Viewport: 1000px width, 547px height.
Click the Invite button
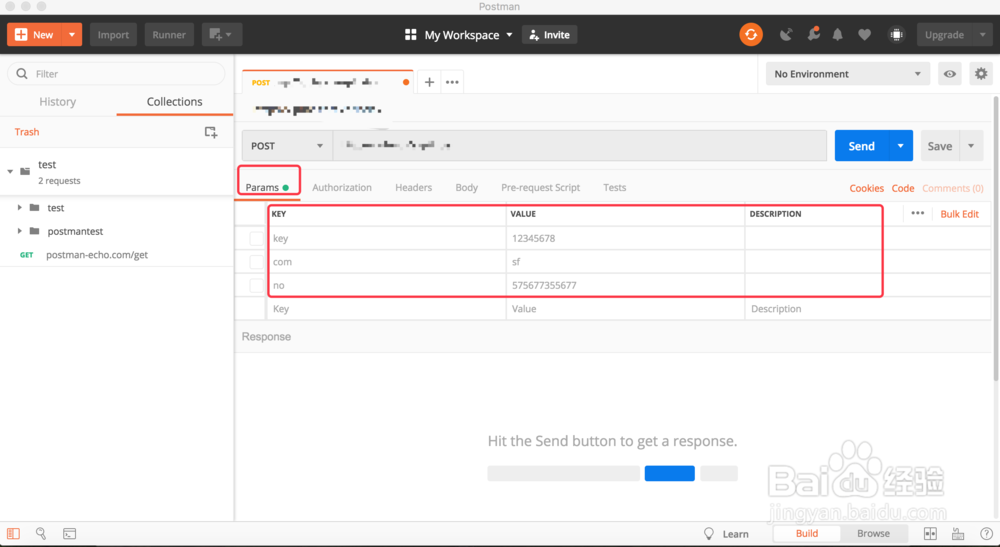(x=550, y=34)
